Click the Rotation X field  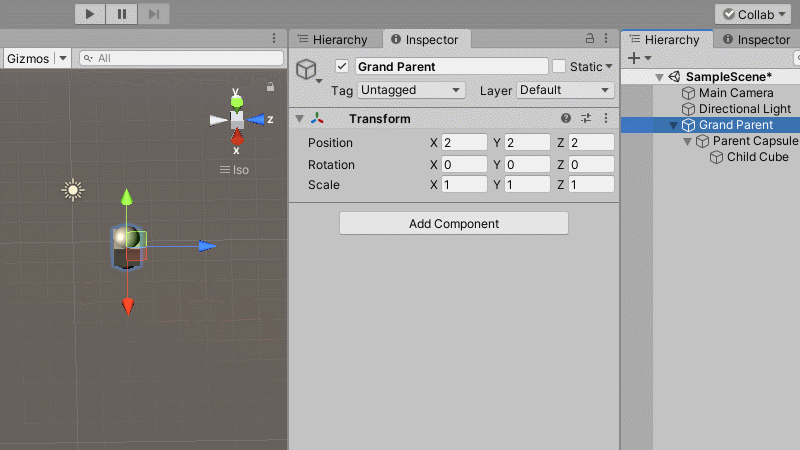click(x=464, y=164)
